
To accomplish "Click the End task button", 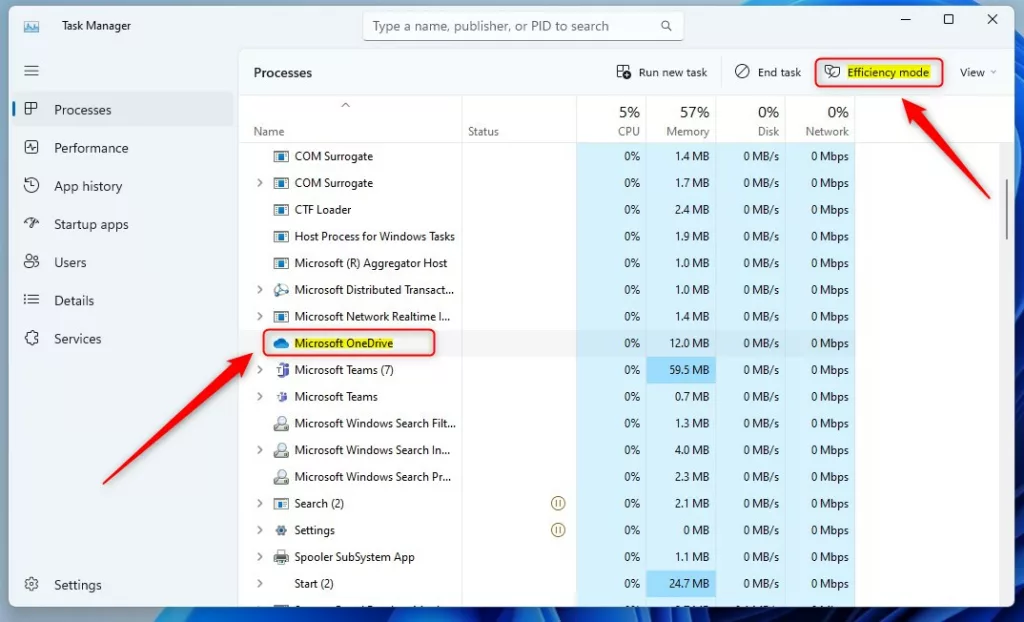I will [767, 72].
